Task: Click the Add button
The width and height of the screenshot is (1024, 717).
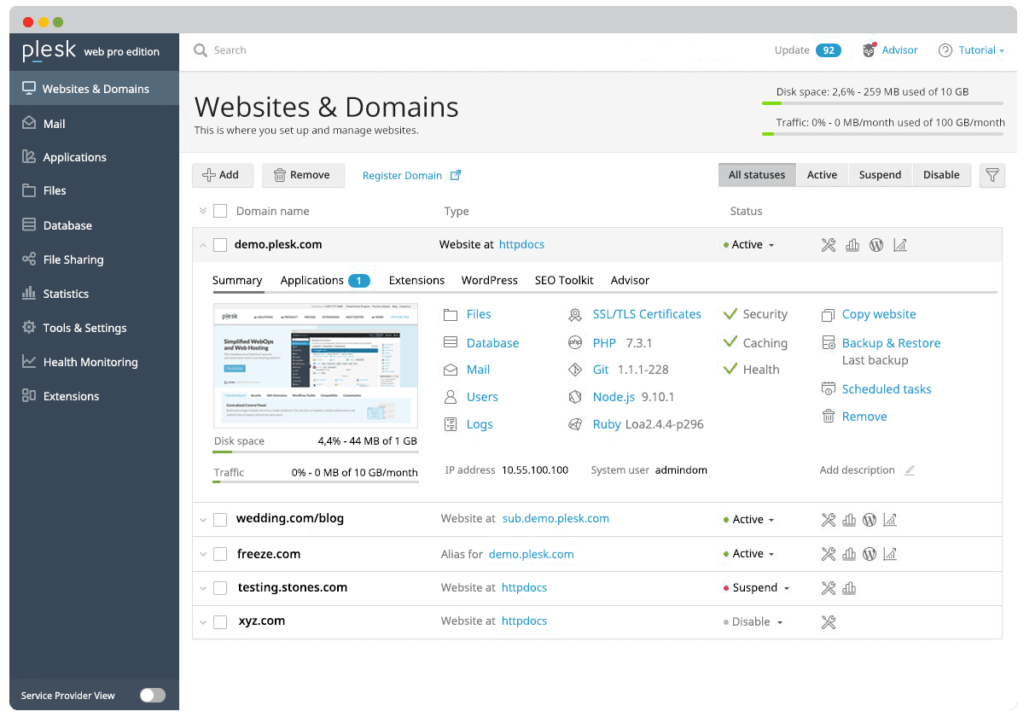Action: coord(221,175)
